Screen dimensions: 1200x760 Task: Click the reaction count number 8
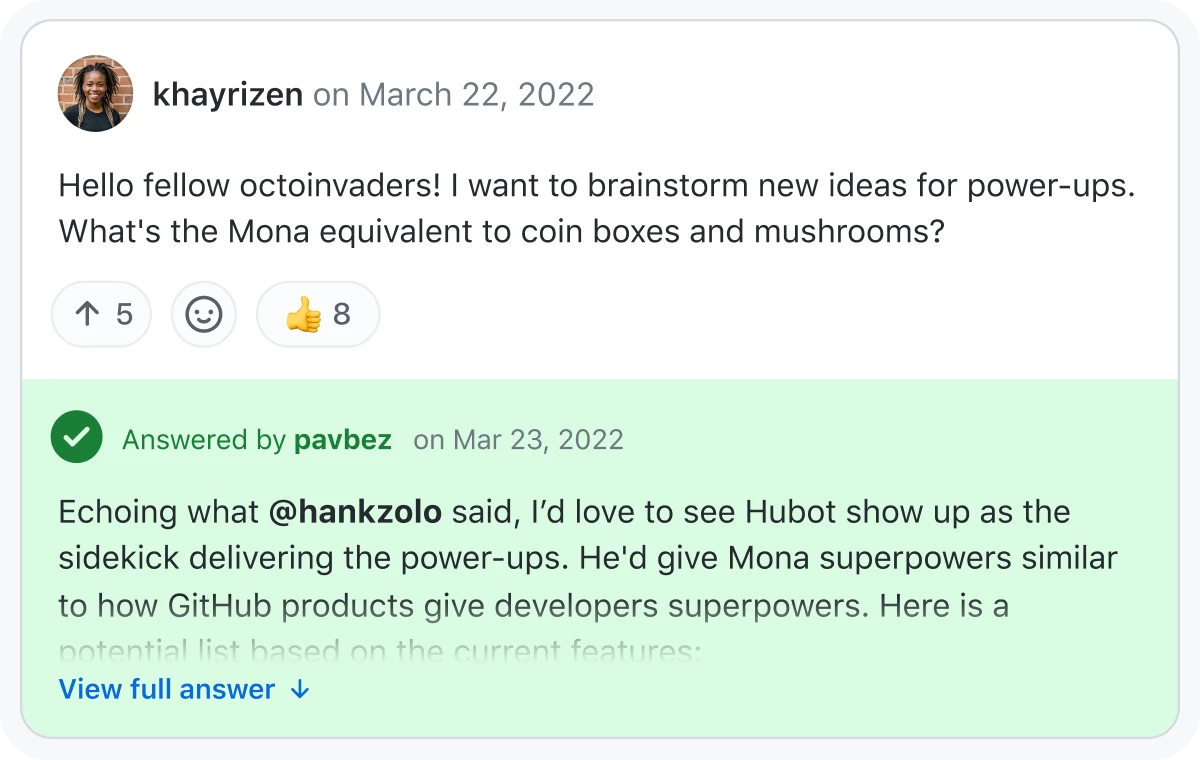(x=341, y=314)
